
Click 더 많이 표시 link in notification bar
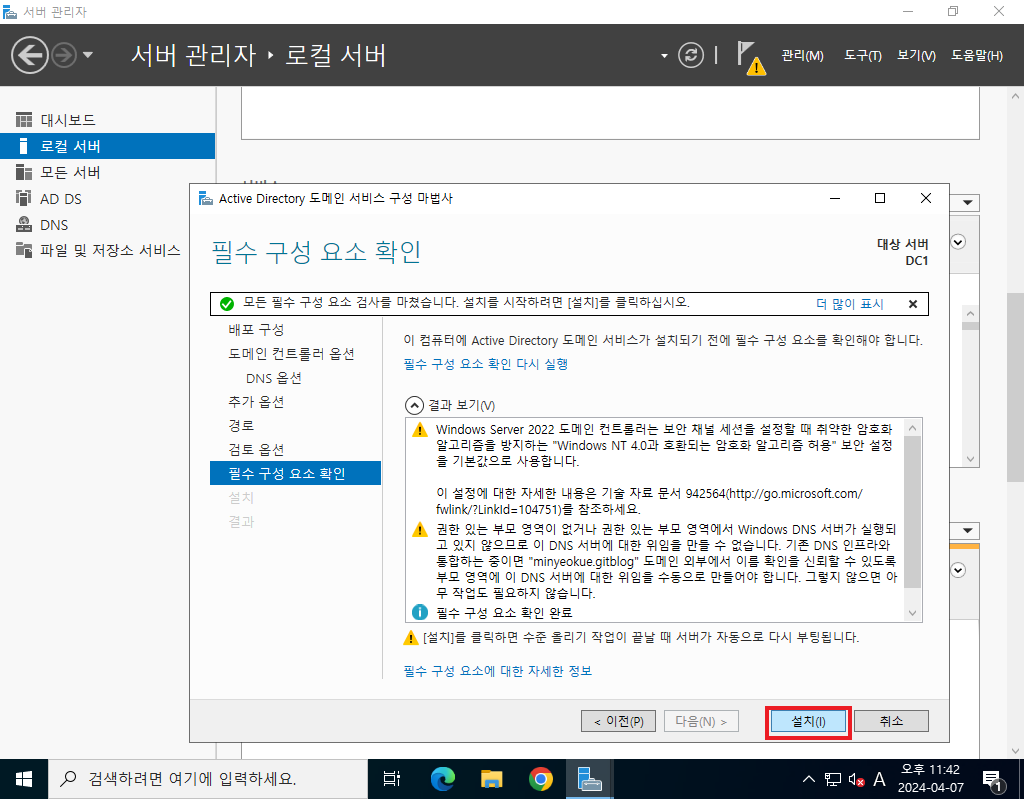pyautogui.click(x=850, y=304)
